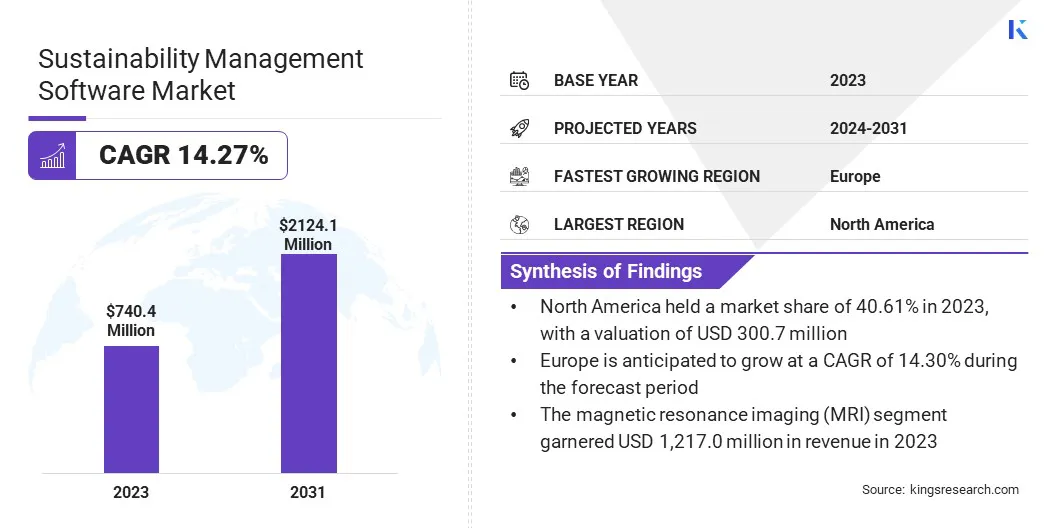This screenshot has width=1056, height=528.
Task: Click the 2031 axis label
Action: 308,492
